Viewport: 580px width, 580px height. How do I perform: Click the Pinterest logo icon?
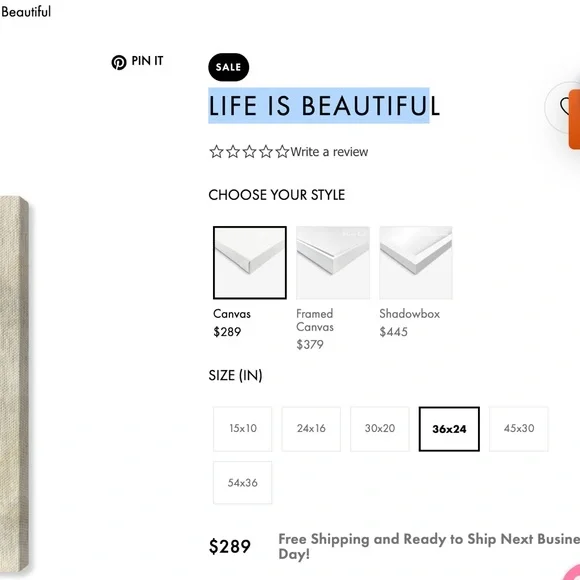point(119,63)
